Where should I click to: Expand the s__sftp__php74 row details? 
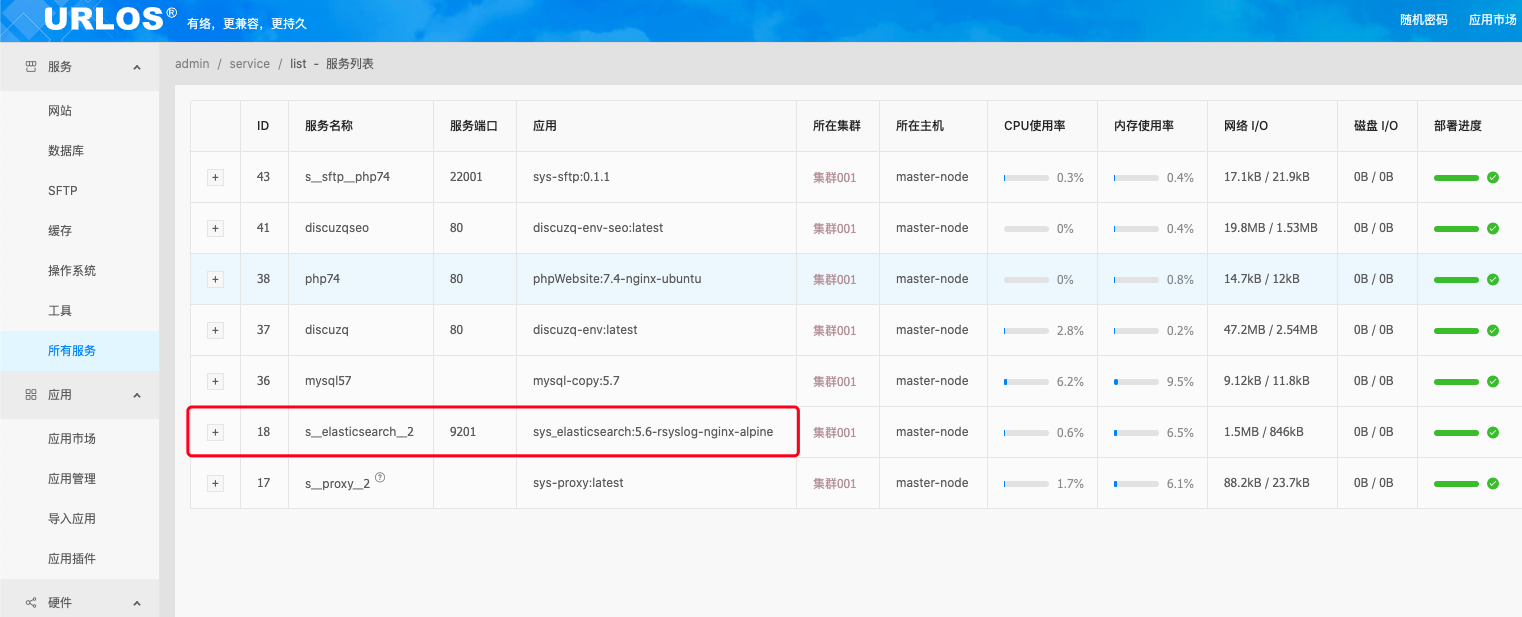coord(215,178)
